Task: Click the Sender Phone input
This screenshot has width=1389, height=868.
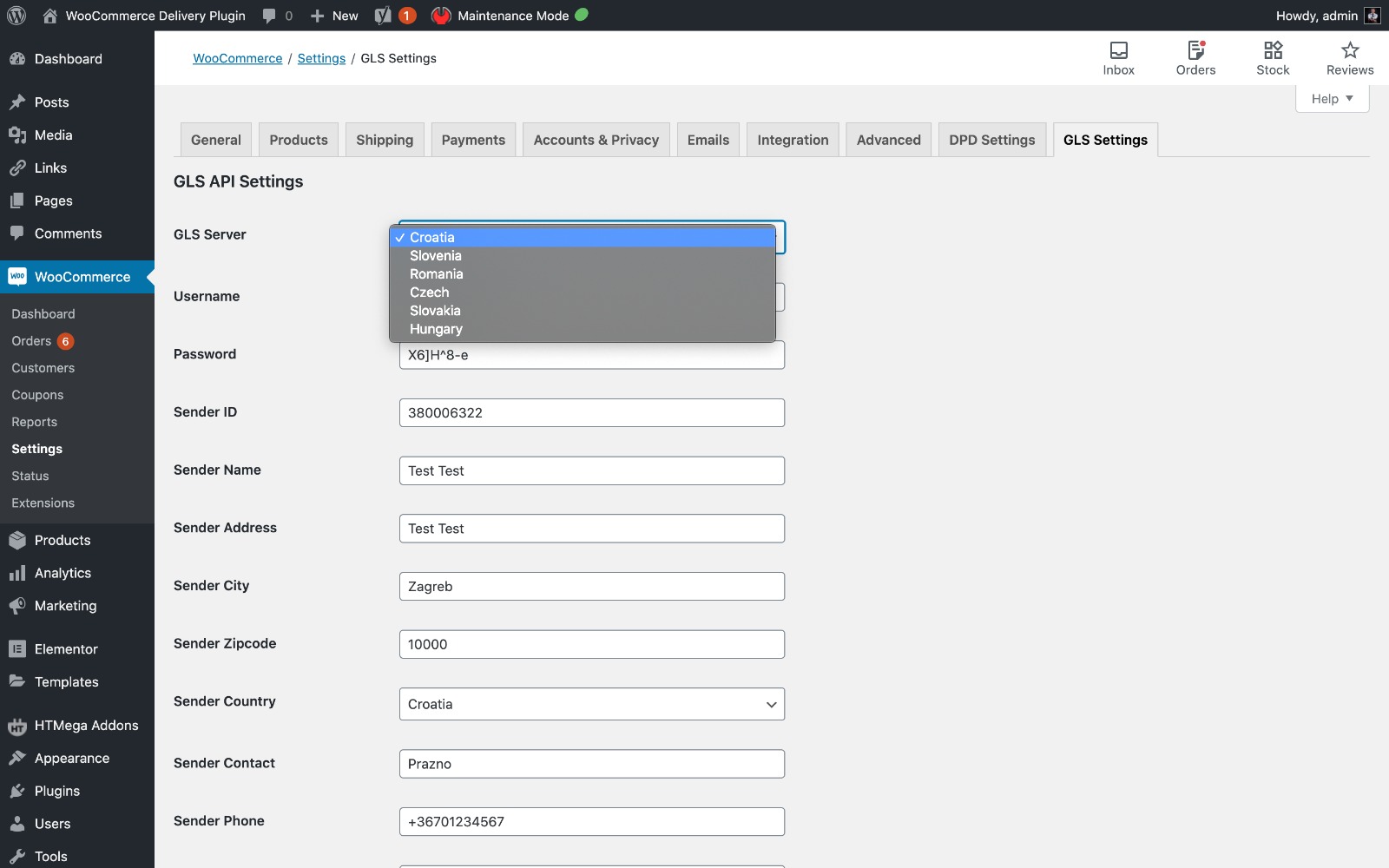Action: pyautogui.click(x=592, y=821)
